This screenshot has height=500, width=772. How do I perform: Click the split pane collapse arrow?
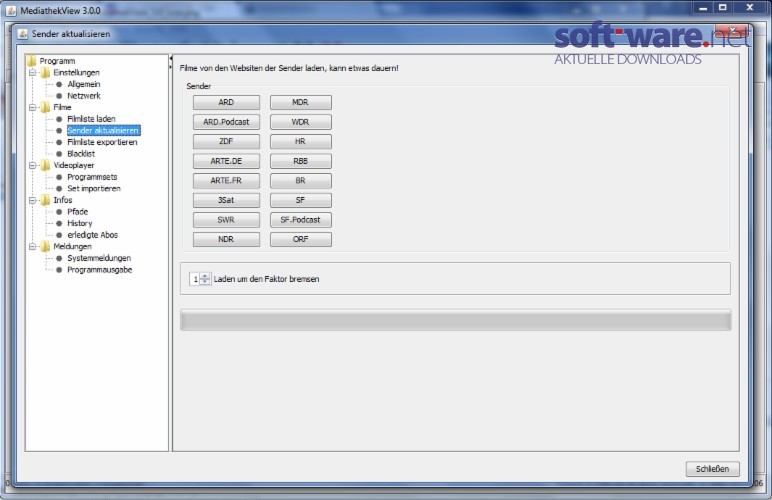tap(171, 59)
